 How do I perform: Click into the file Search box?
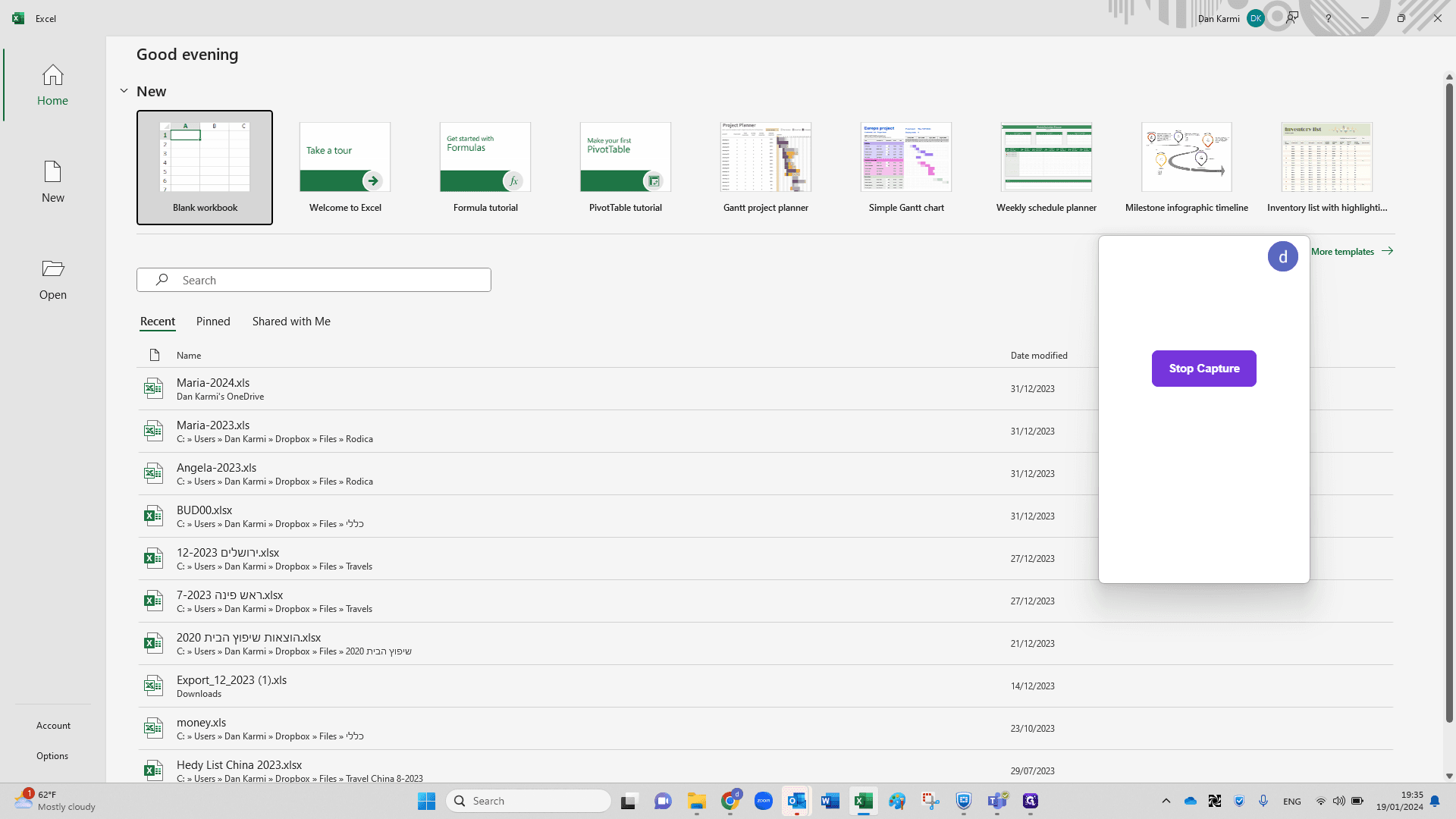(314, 280)
